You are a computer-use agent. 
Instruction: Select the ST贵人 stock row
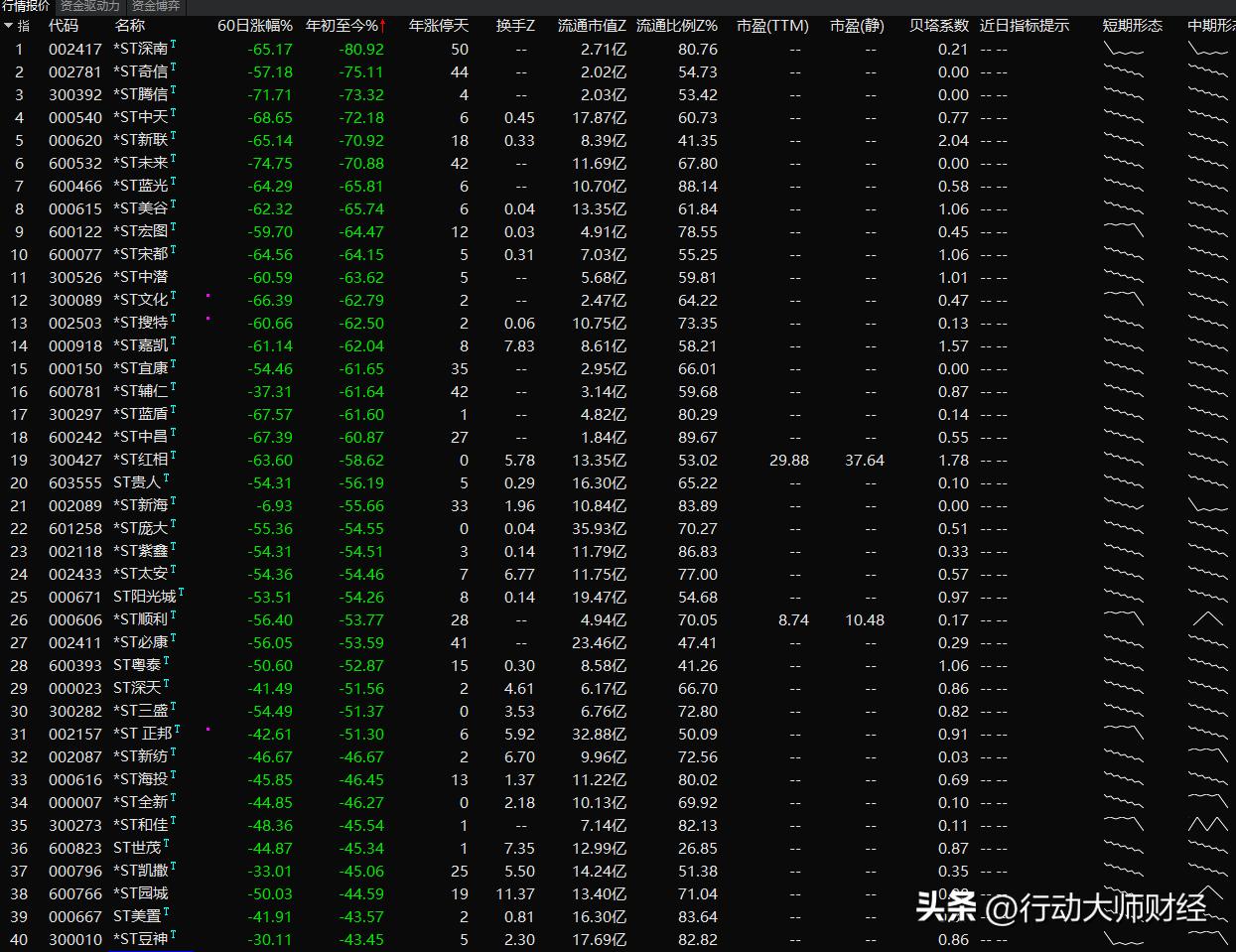pos(137,482)
